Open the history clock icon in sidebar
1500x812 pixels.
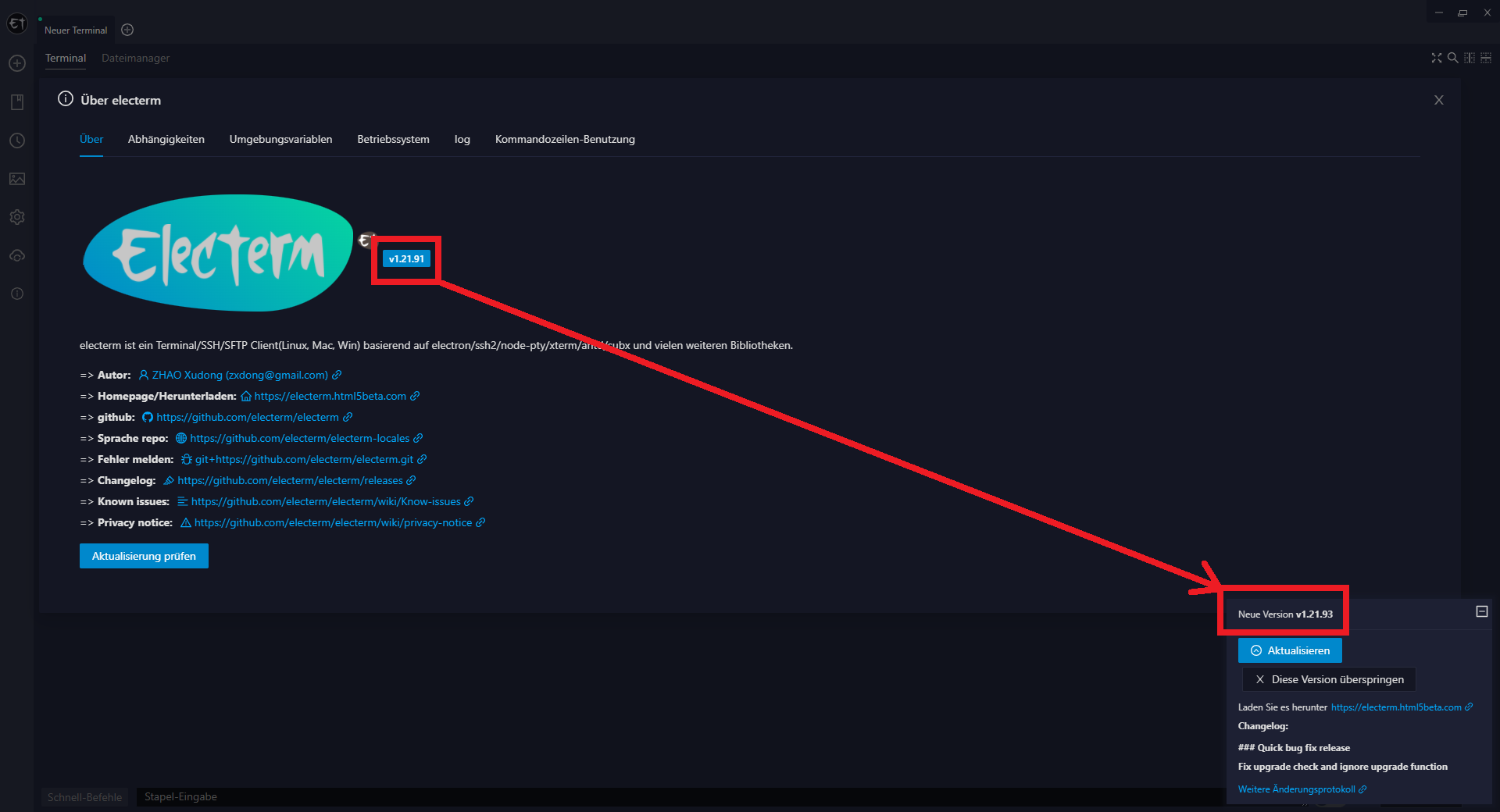[x=17, y=141]
